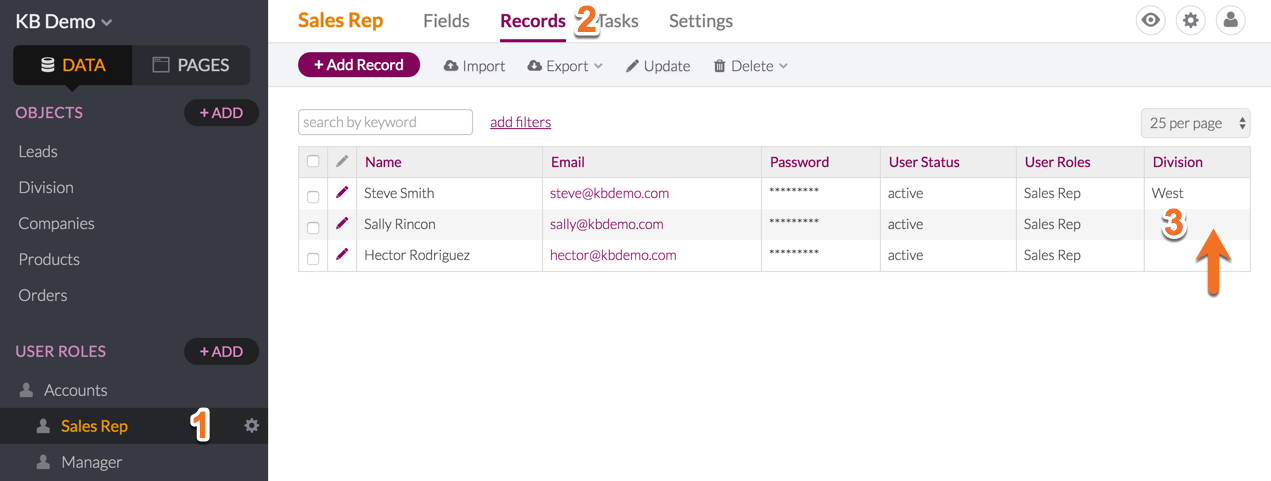Tick the checkbox for Steve Smith

coord(313,196)
